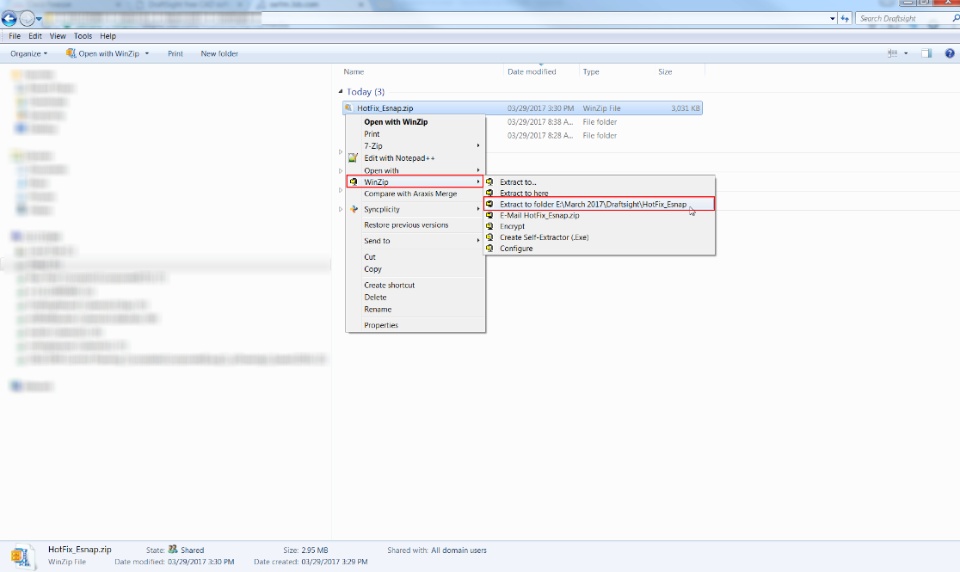Collapse the Today (3) group
This screenshot has height=572, width=960.
pos(340,91)
